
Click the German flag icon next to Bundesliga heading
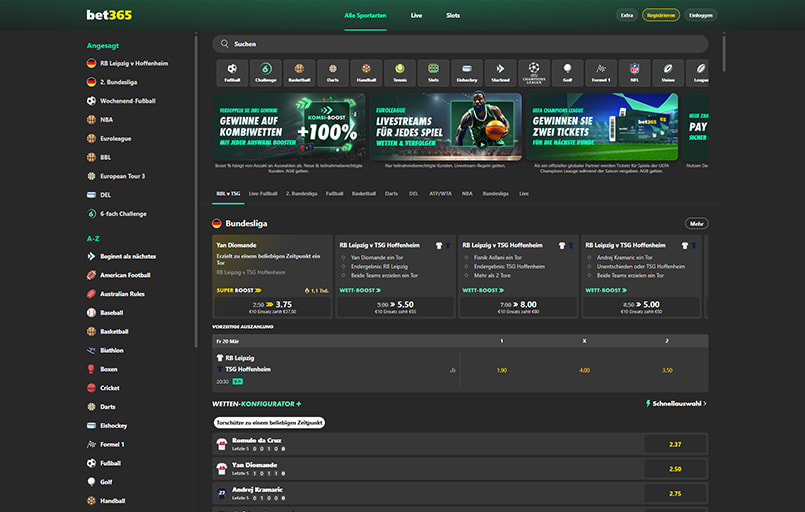point(217,223)
